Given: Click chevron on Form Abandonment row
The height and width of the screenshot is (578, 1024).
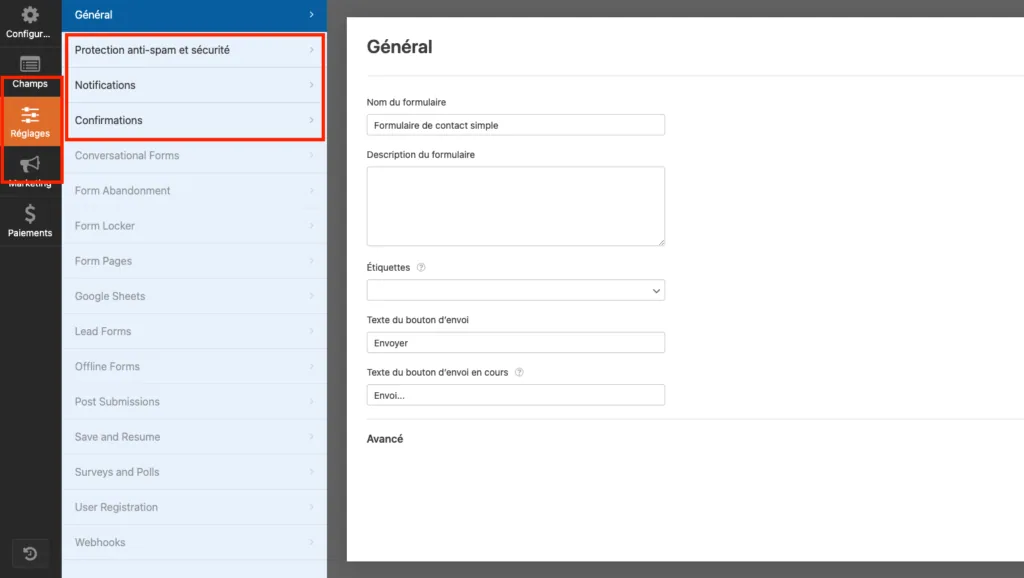Looking at the screenshot, I should tap(312, 191).
